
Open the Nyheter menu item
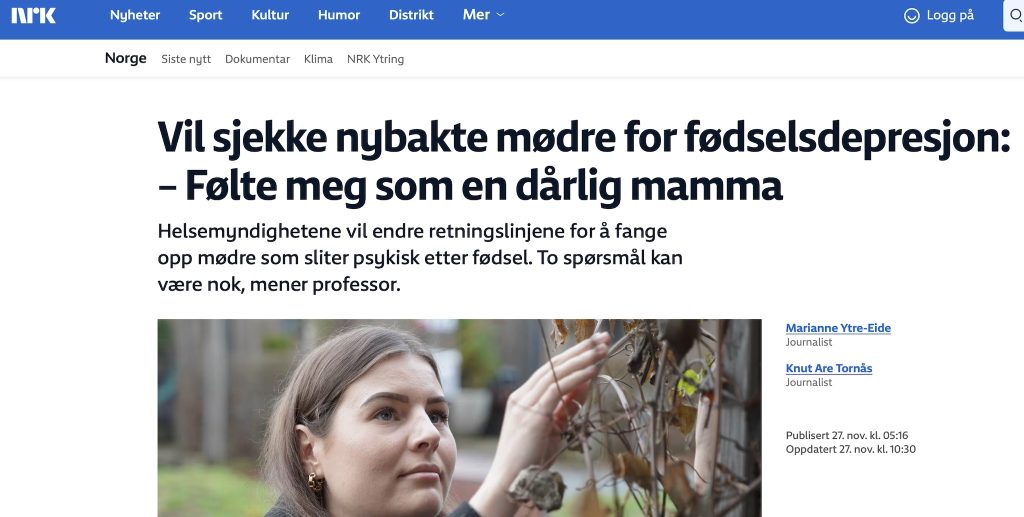[135, 16]
